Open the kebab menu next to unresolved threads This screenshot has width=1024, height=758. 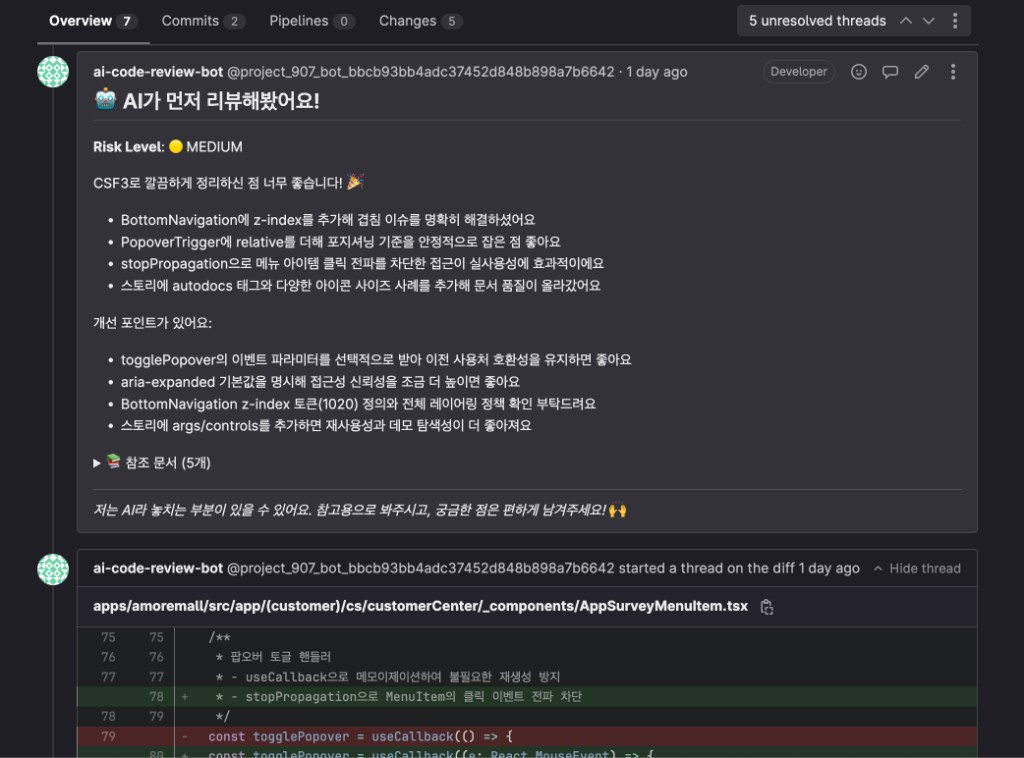957,20
